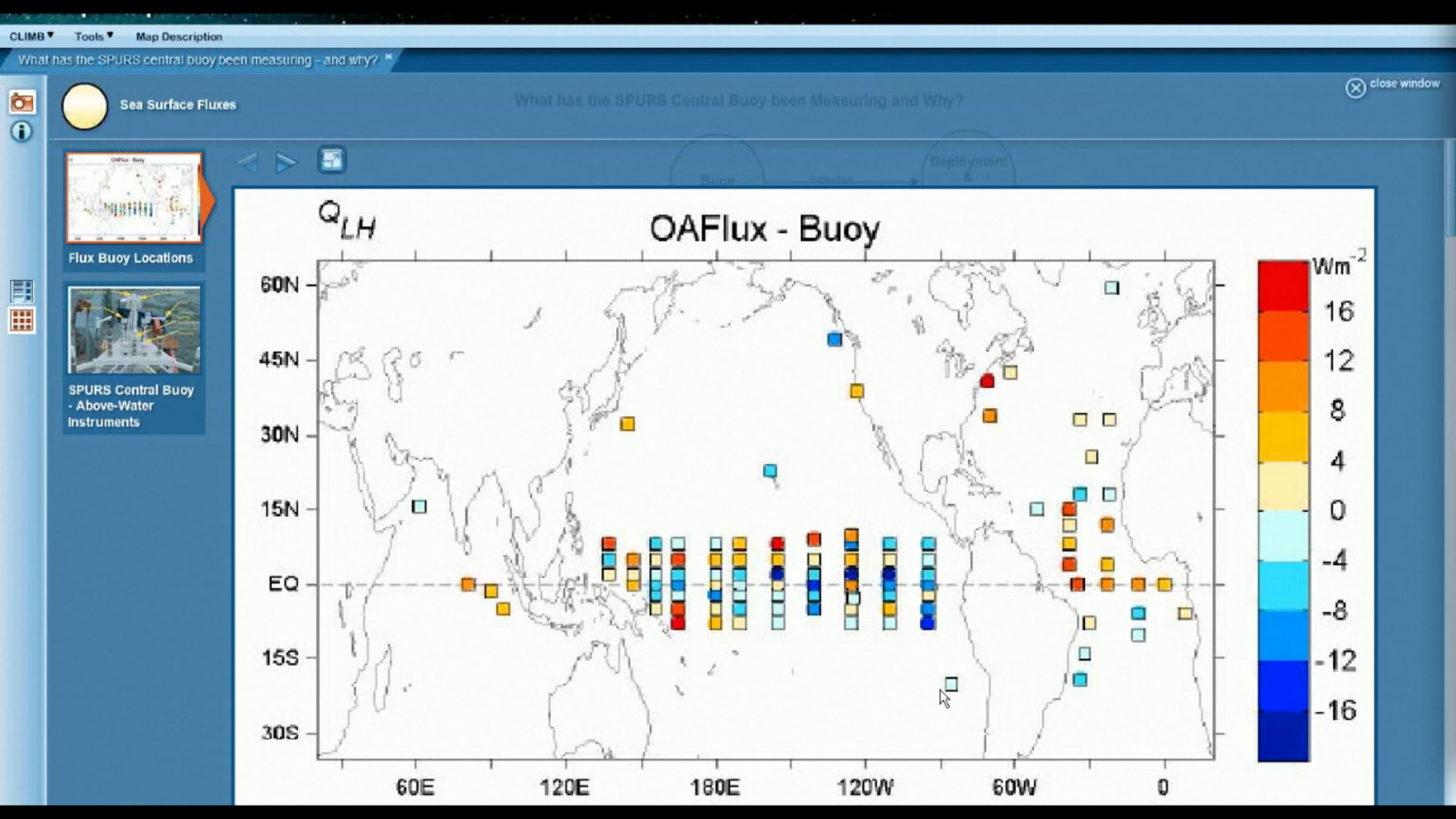Open the Tools dropdown menu

tap(93, 36)
